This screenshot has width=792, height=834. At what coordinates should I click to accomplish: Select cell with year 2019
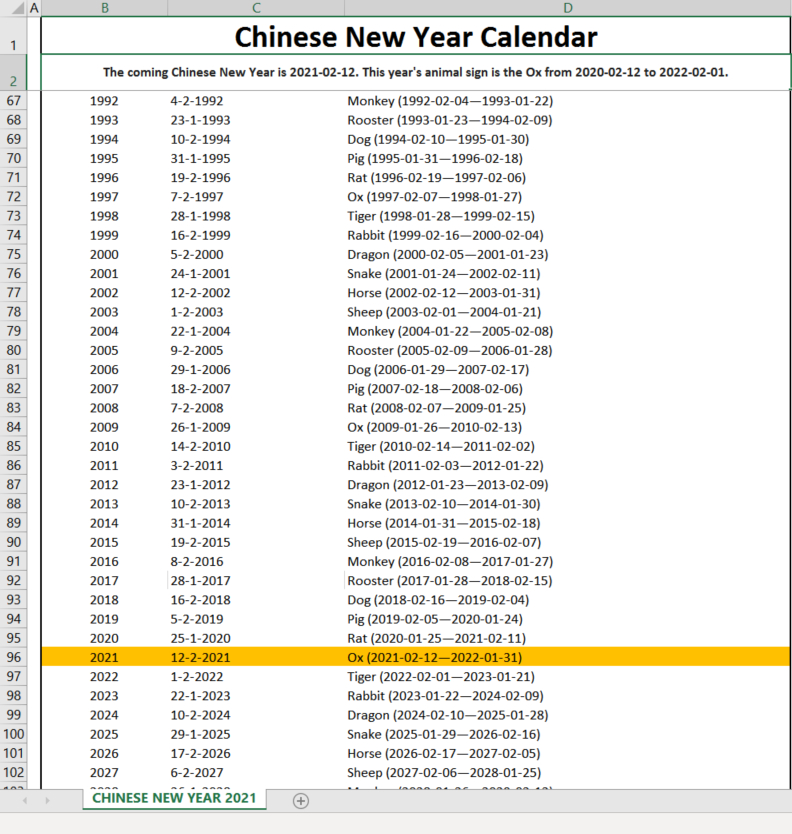pos(104,619)
